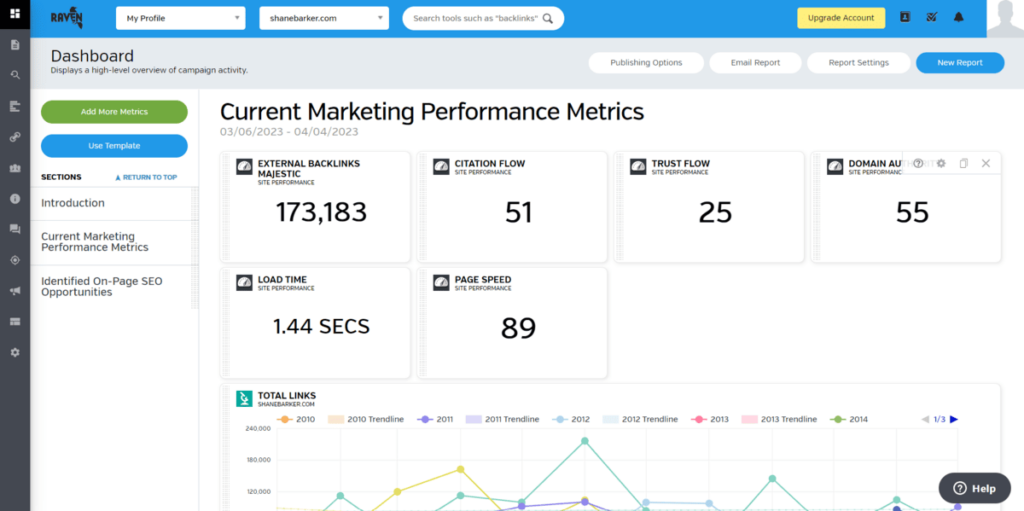This screenshot has width=1024, height=511.
Task: Click the gauge icon on Citation Flow widget
Action: 441,166
